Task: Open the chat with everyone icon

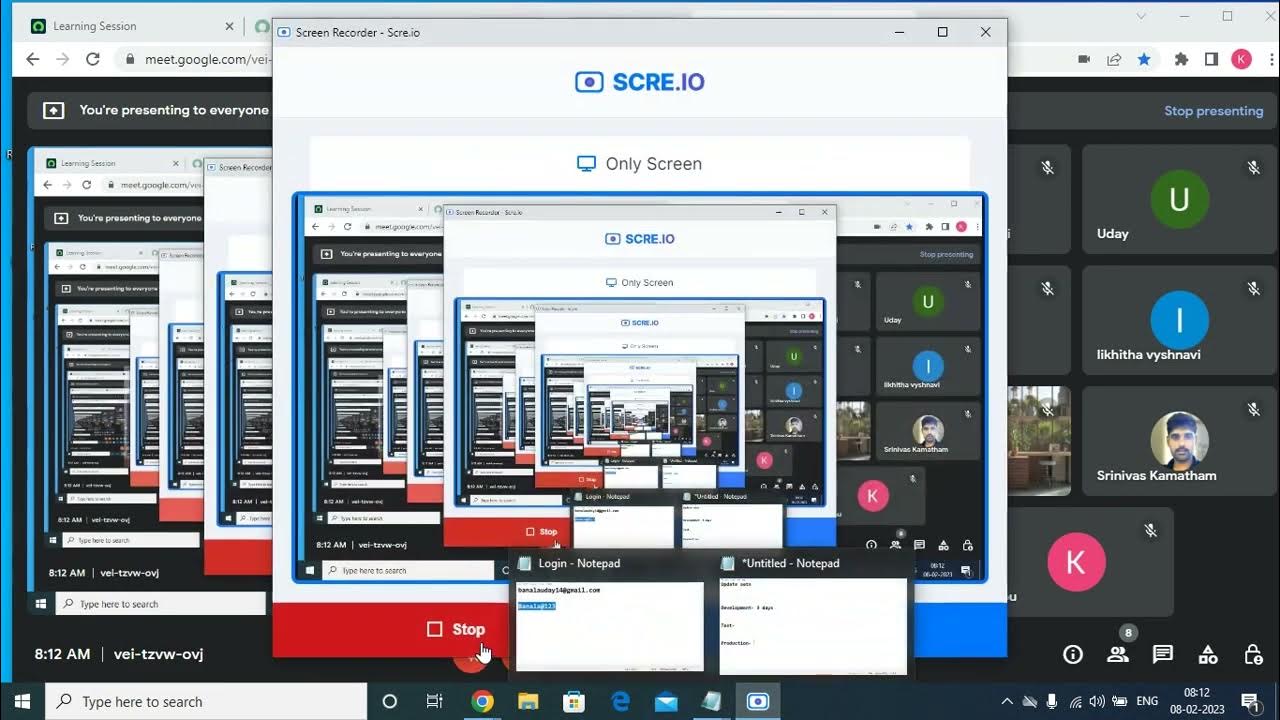Action: click(x=1163, y=655)
